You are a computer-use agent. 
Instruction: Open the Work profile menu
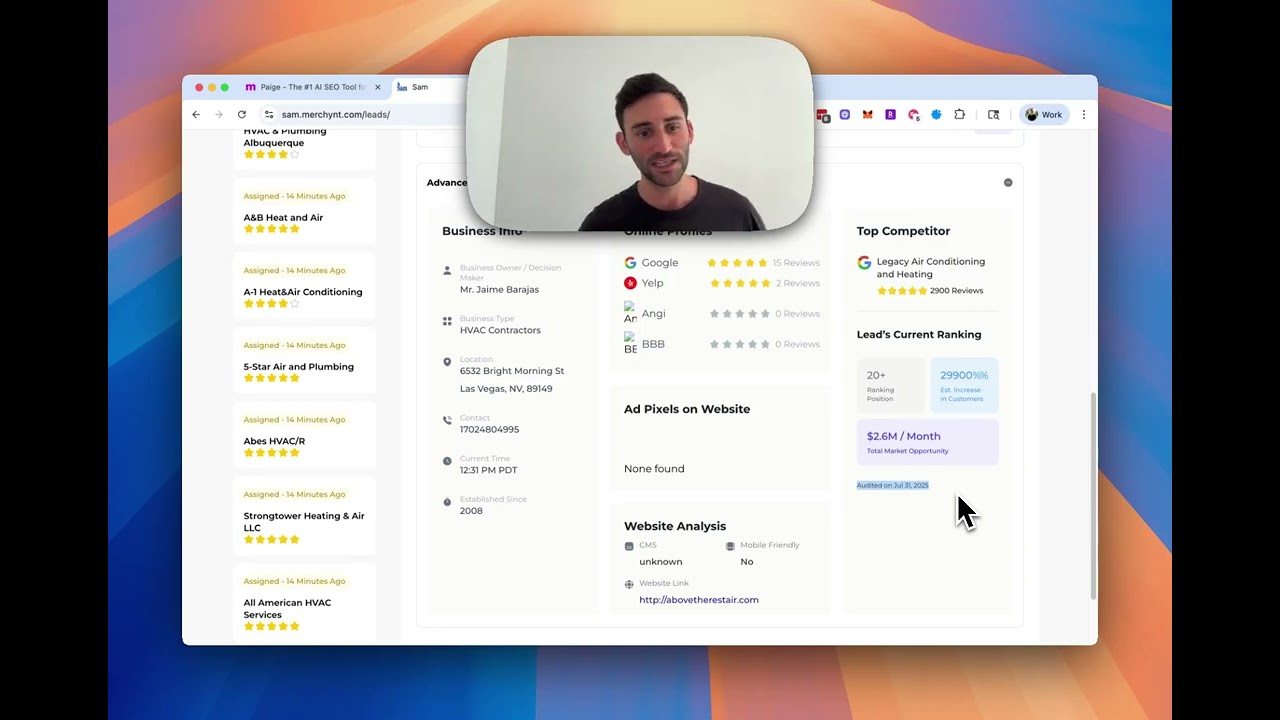[x=1043, y=115]
